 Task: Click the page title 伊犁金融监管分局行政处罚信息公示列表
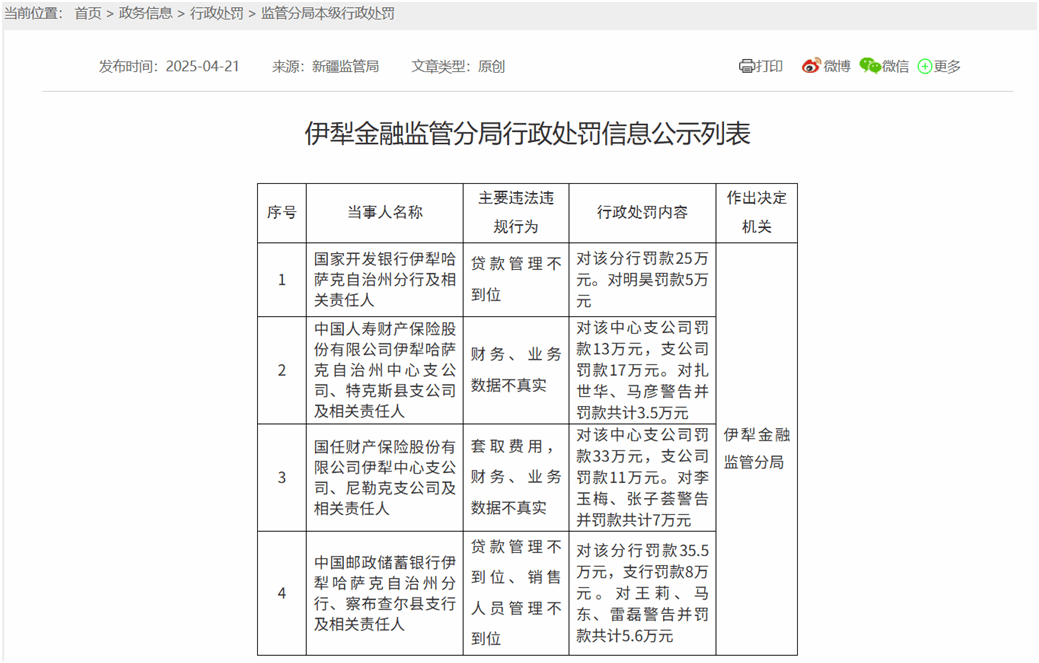point(527,134)
